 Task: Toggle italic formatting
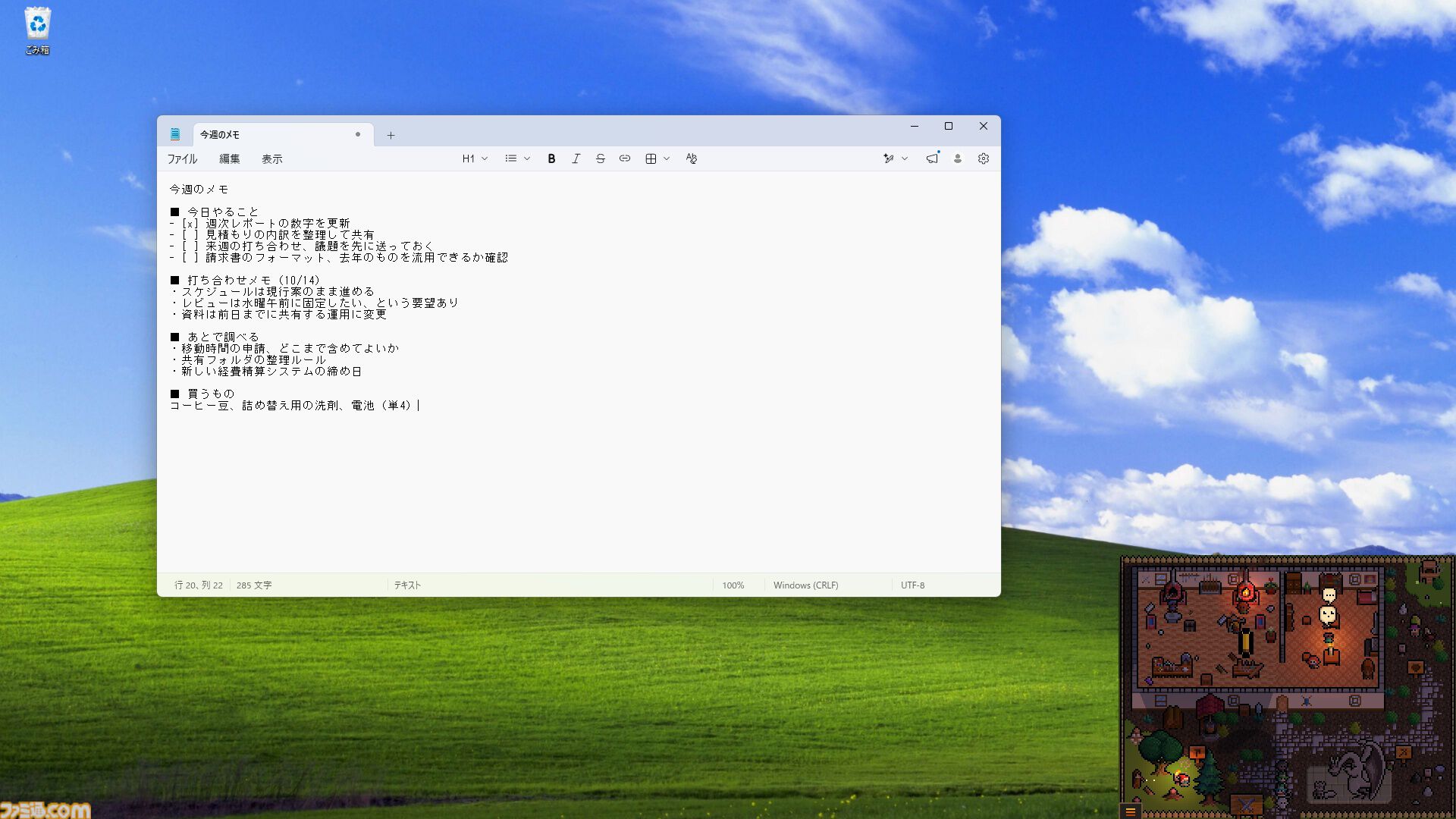(x=576, y=158)
